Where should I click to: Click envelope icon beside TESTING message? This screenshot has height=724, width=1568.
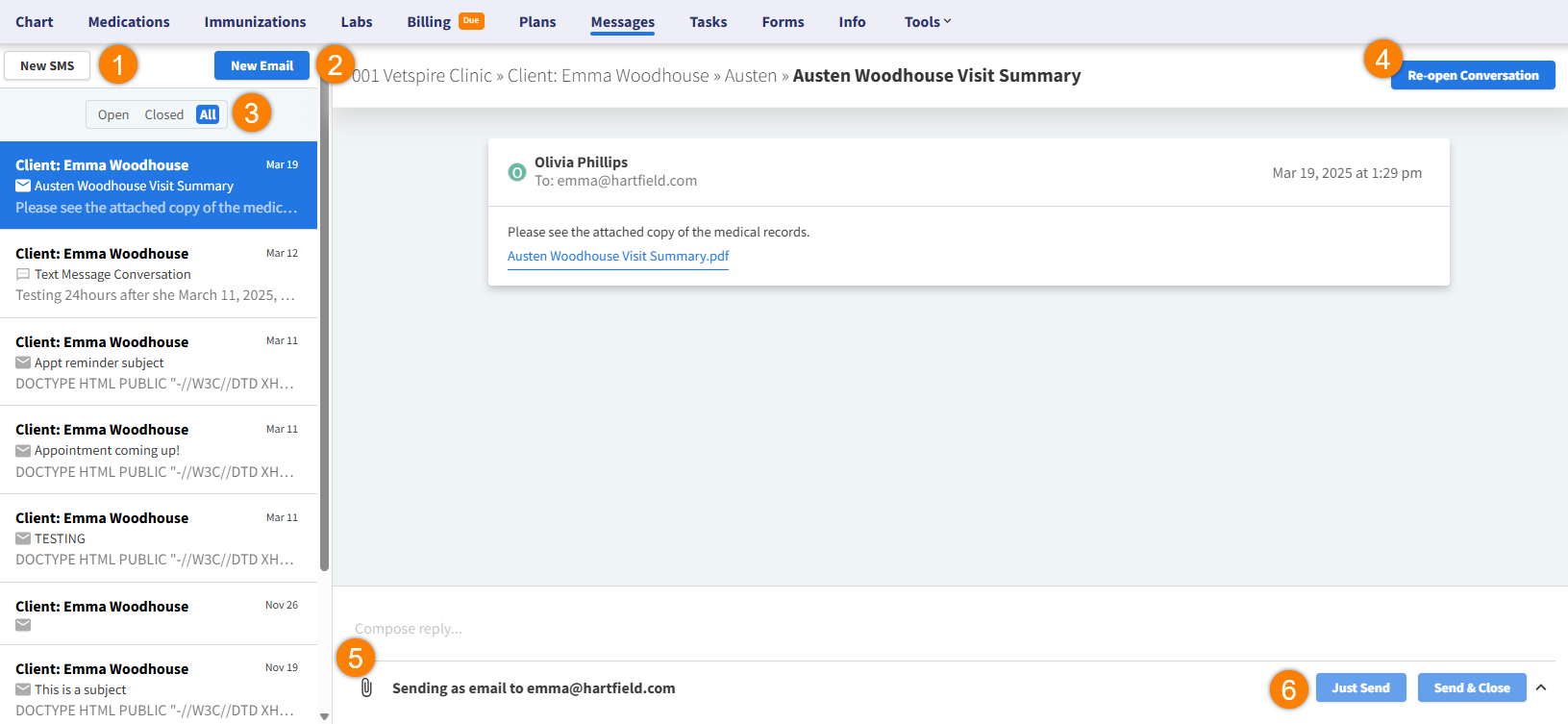coord(23,538)
